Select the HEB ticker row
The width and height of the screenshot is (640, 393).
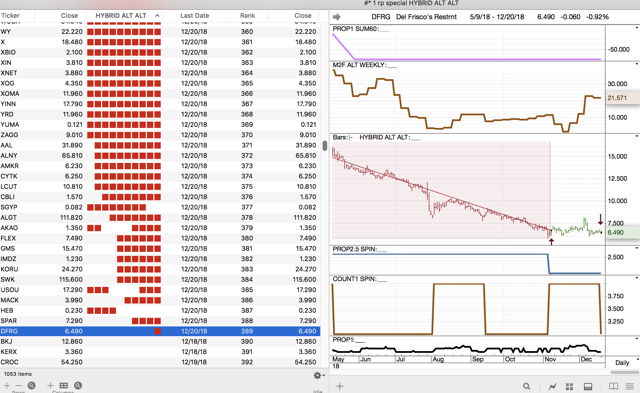160,310
